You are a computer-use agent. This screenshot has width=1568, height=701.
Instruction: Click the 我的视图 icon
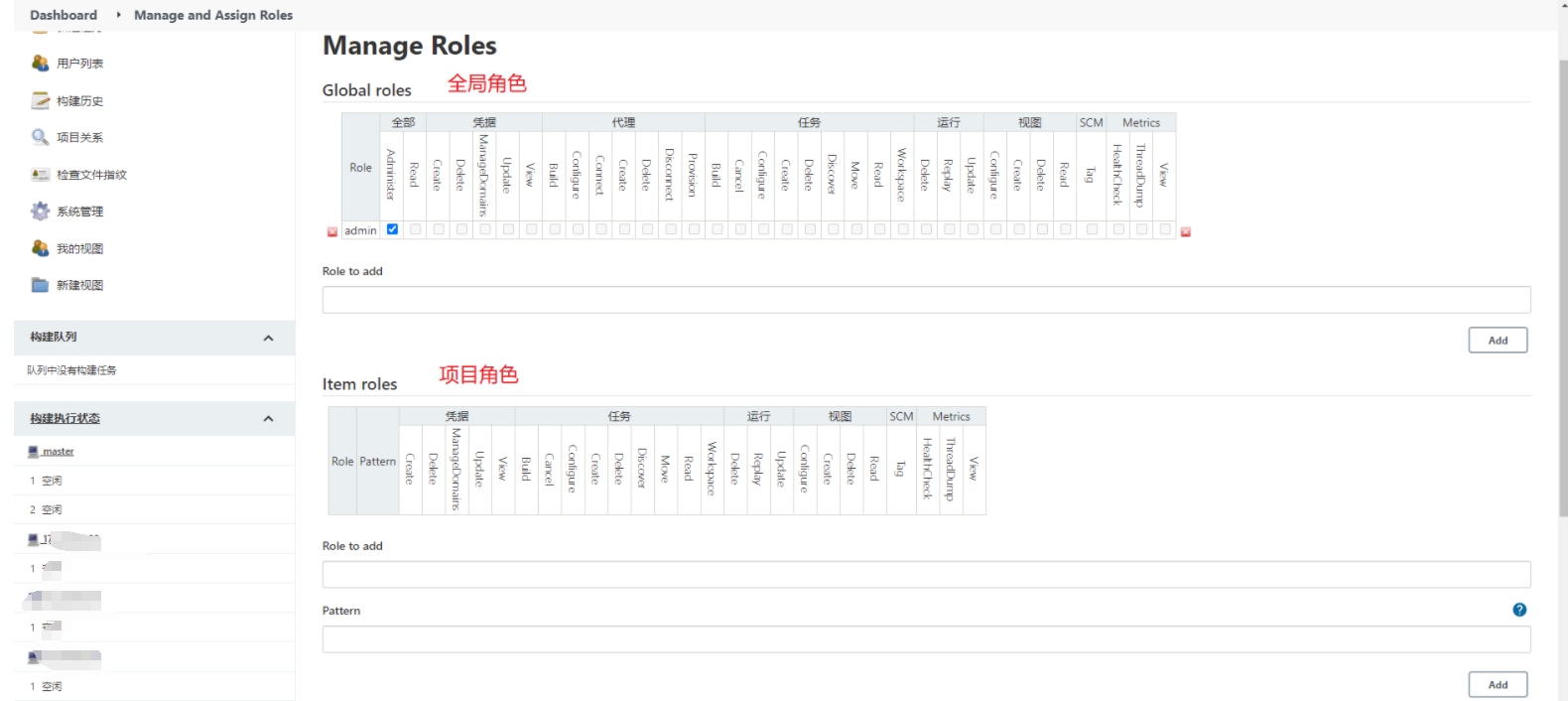coord(40,248)
